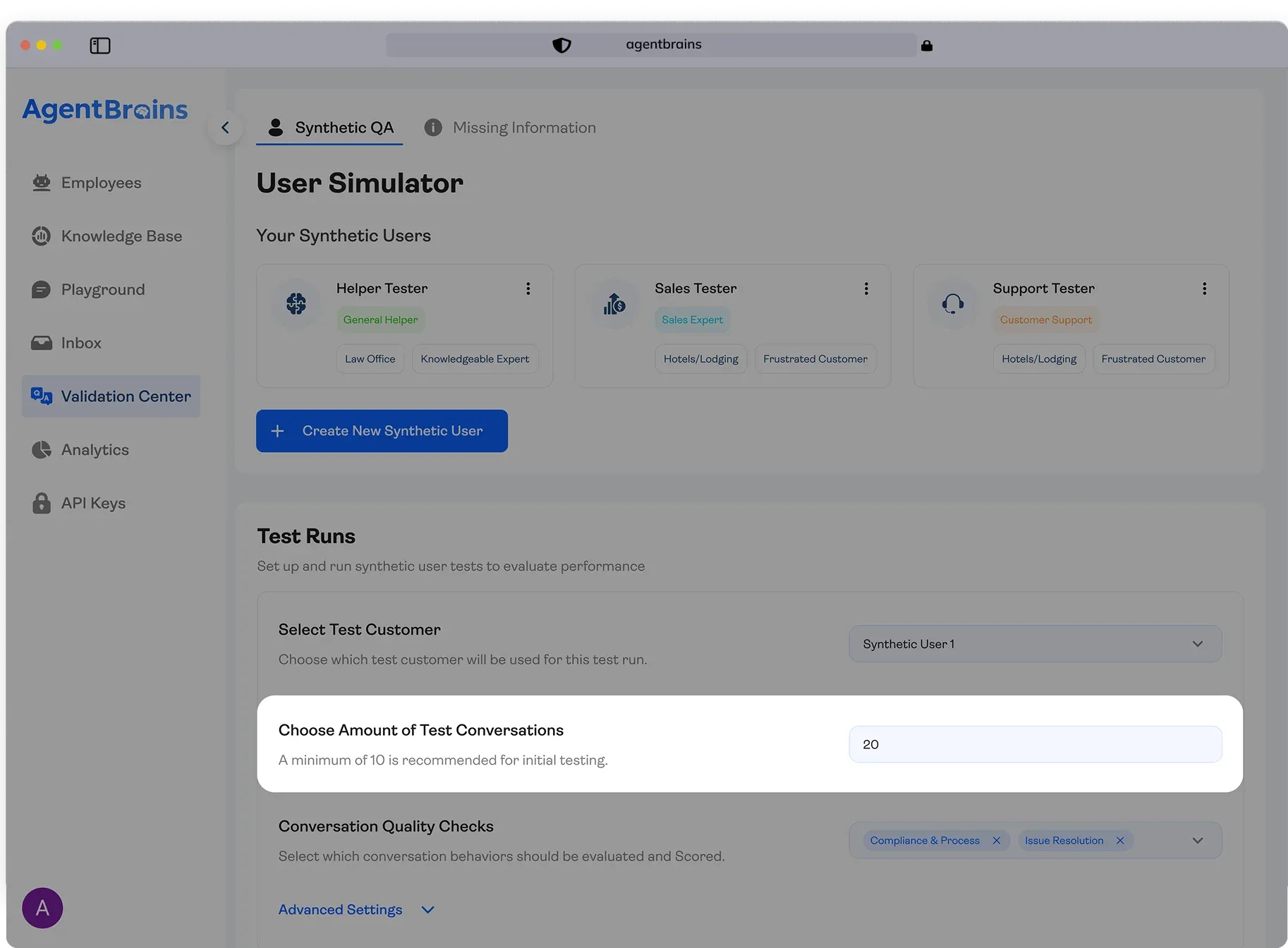Click Create New Synthetic User button

(x=382, y=431)
